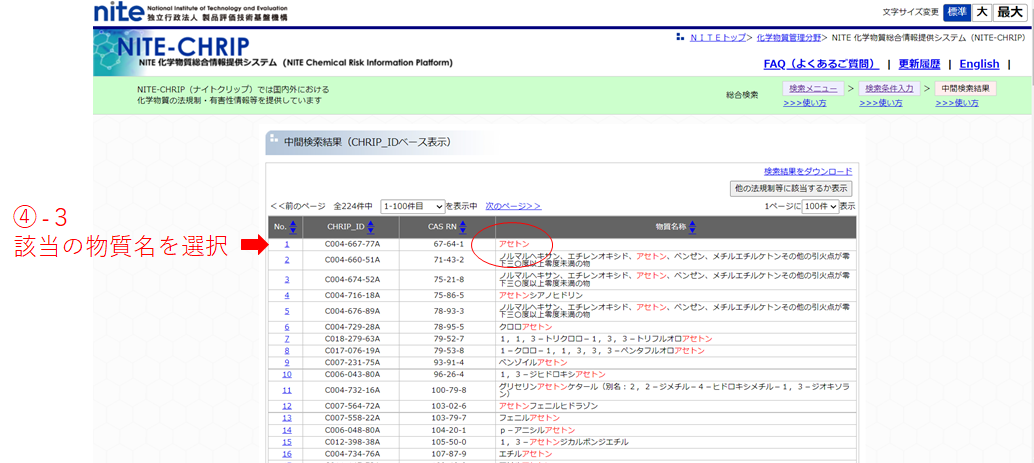
Task: Open result number 12 link
Action: coord(286,406)
